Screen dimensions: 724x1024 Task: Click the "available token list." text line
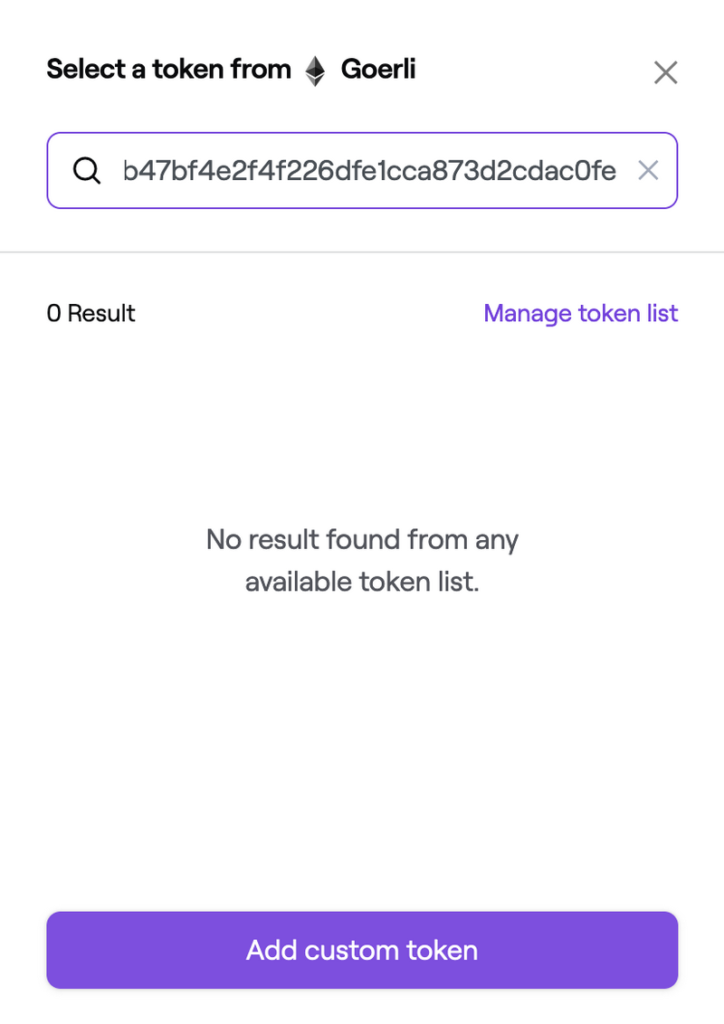coord(362,581)
